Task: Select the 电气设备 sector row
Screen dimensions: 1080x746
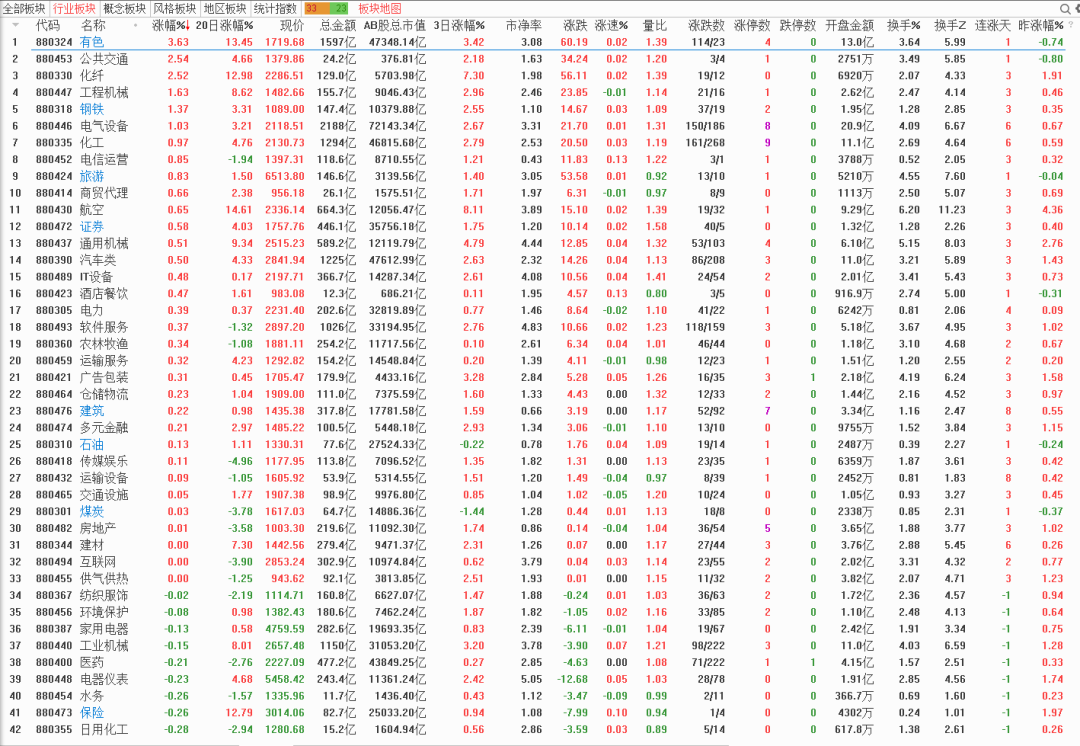Action: click(x=540, y=126)
